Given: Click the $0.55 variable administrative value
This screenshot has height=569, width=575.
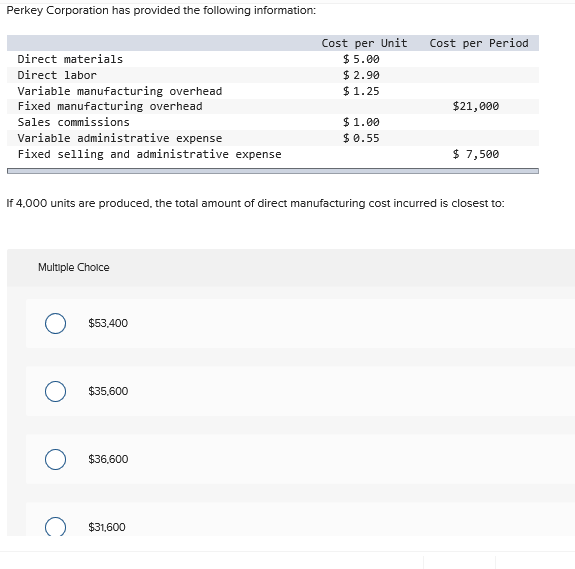Looking at the screenshot, I should 361,138.
